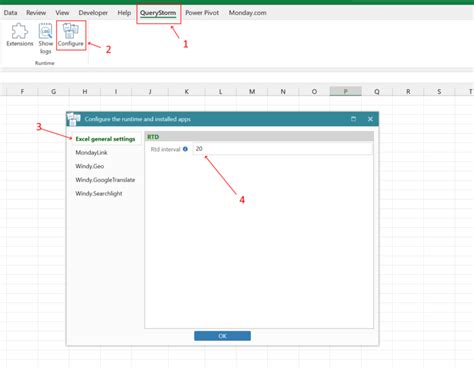Select the QueryStorm ribbon tab
474x369 pixels.
pos(158,13)
